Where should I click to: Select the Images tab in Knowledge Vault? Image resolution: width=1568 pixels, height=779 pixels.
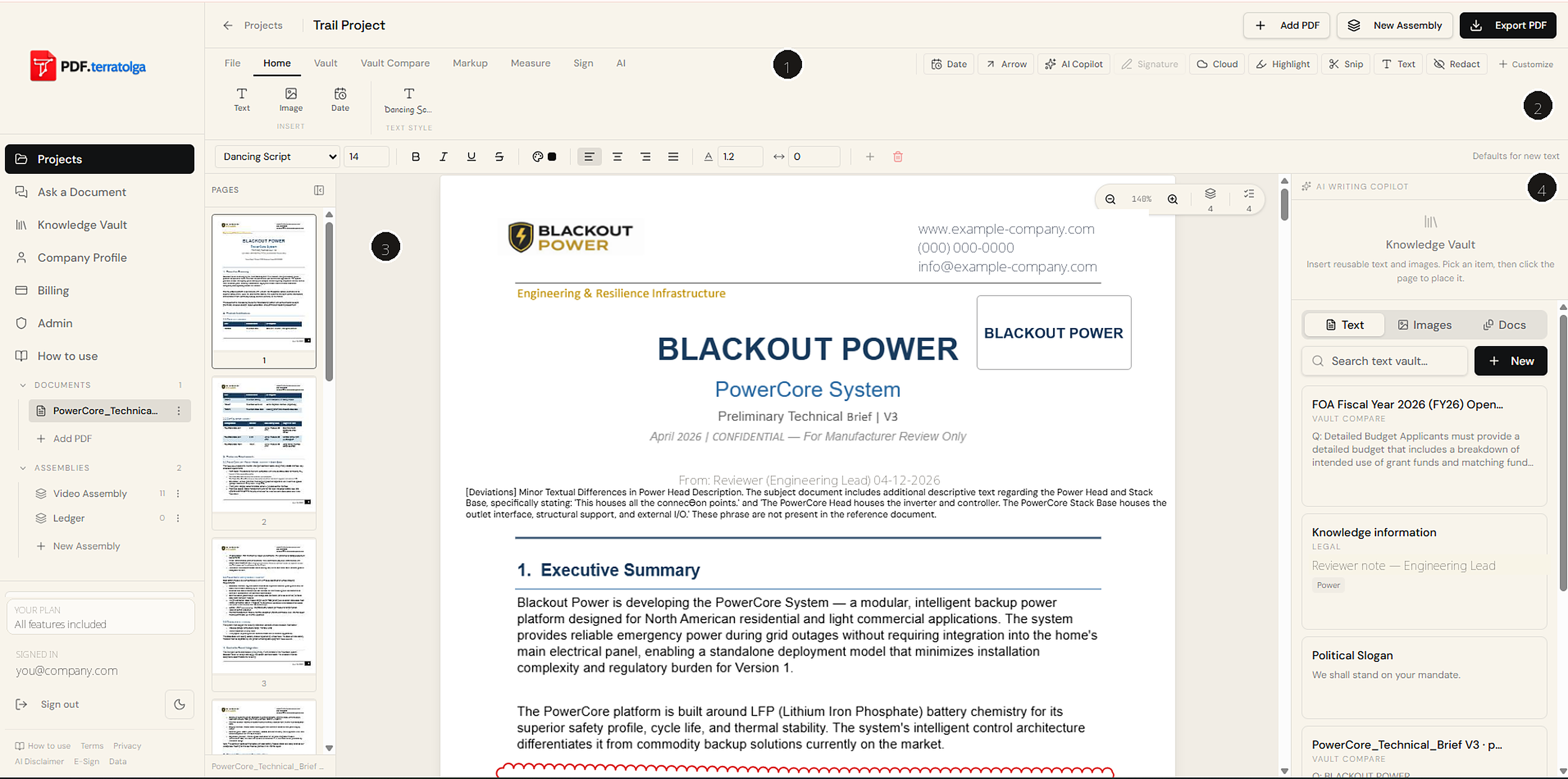point(1424,325)
